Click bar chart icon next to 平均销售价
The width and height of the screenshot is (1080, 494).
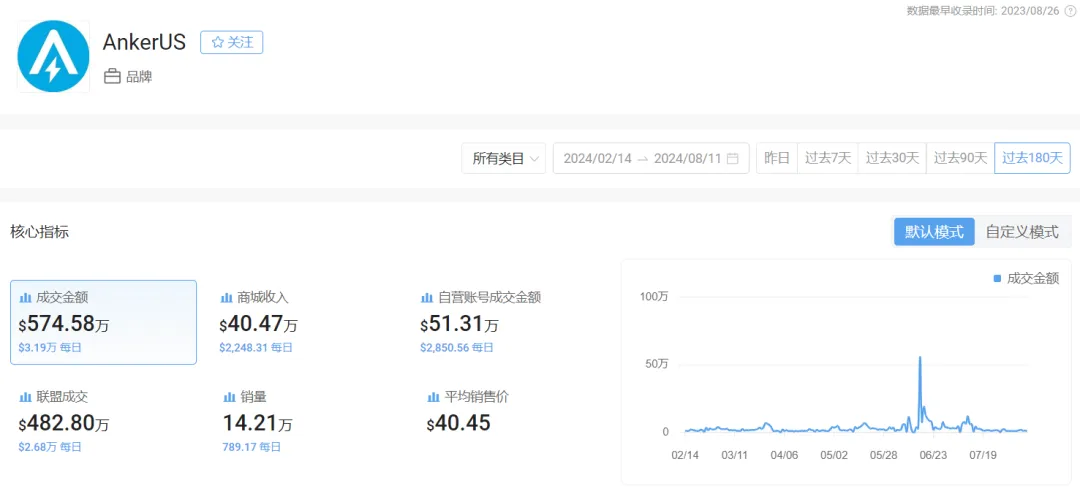(x=433, y=397)
